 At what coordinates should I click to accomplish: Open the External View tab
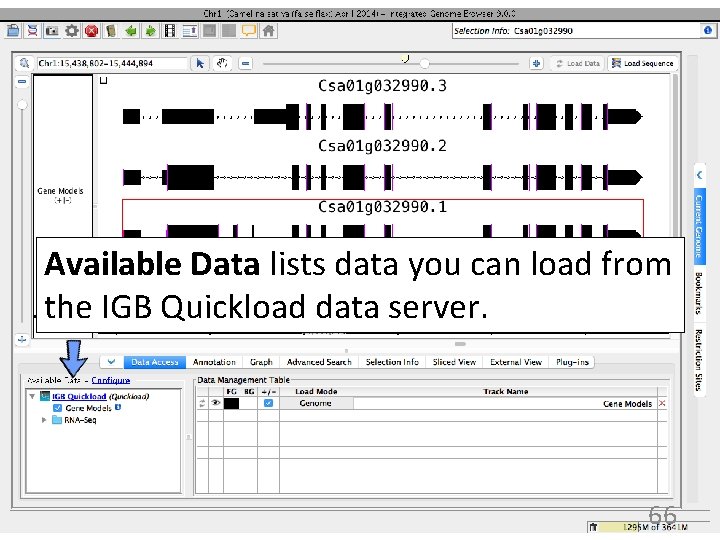click(516, 362)
